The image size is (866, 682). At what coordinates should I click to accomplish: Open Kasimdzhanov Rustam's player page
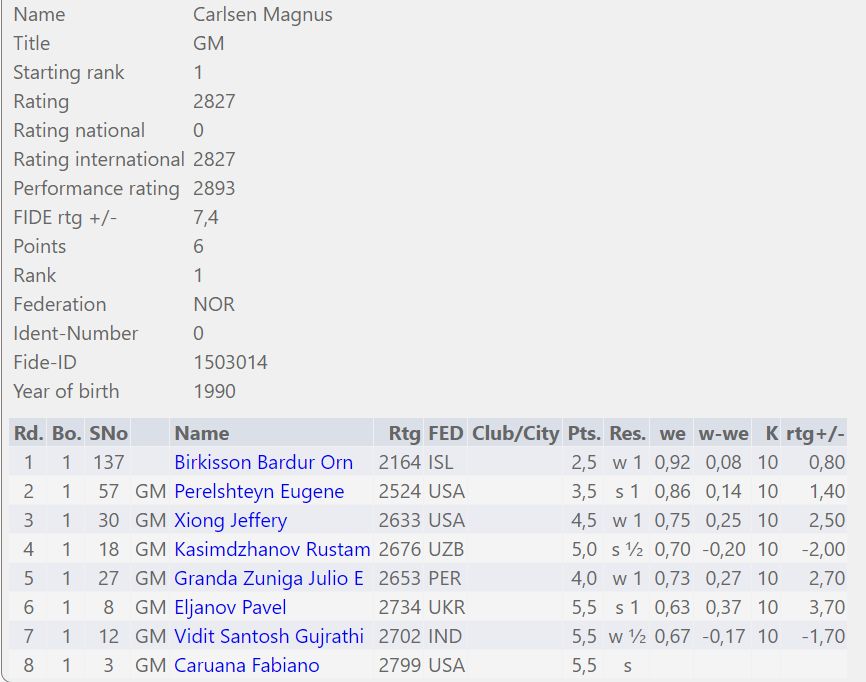click(x=272, y=550)
